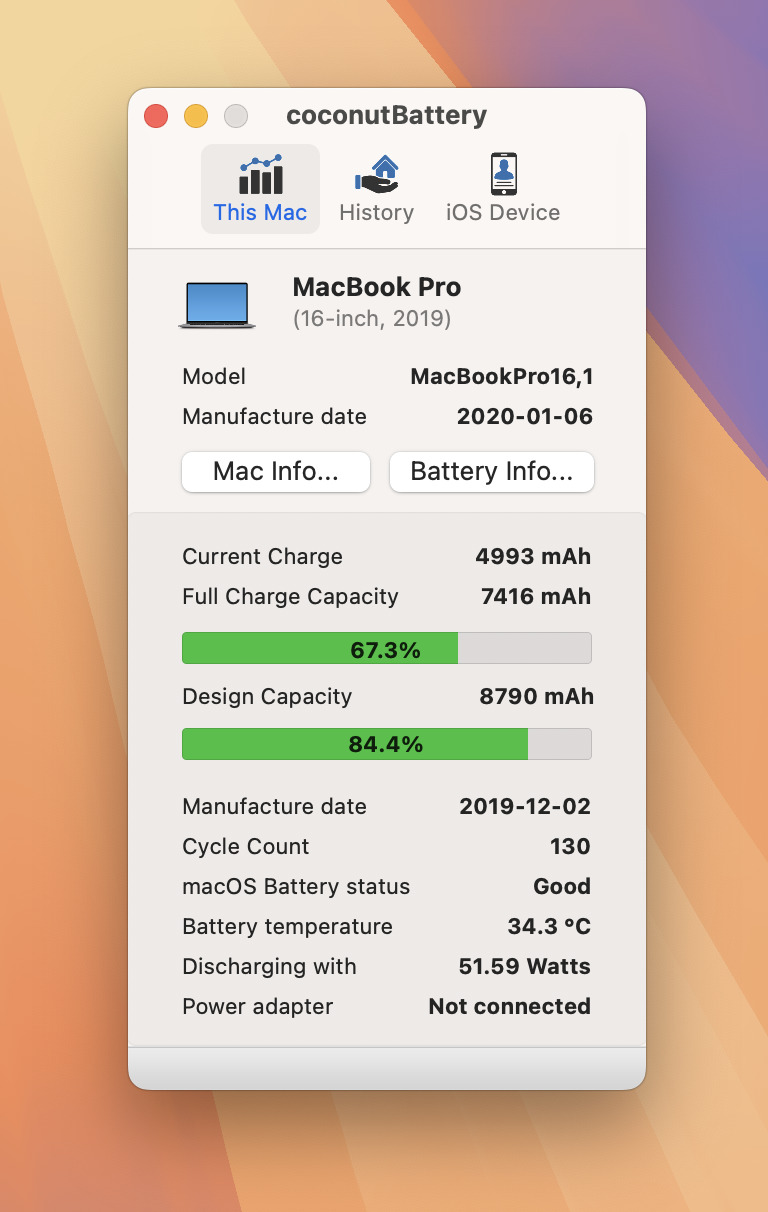Click the Battery Info... button

(492, 472)
